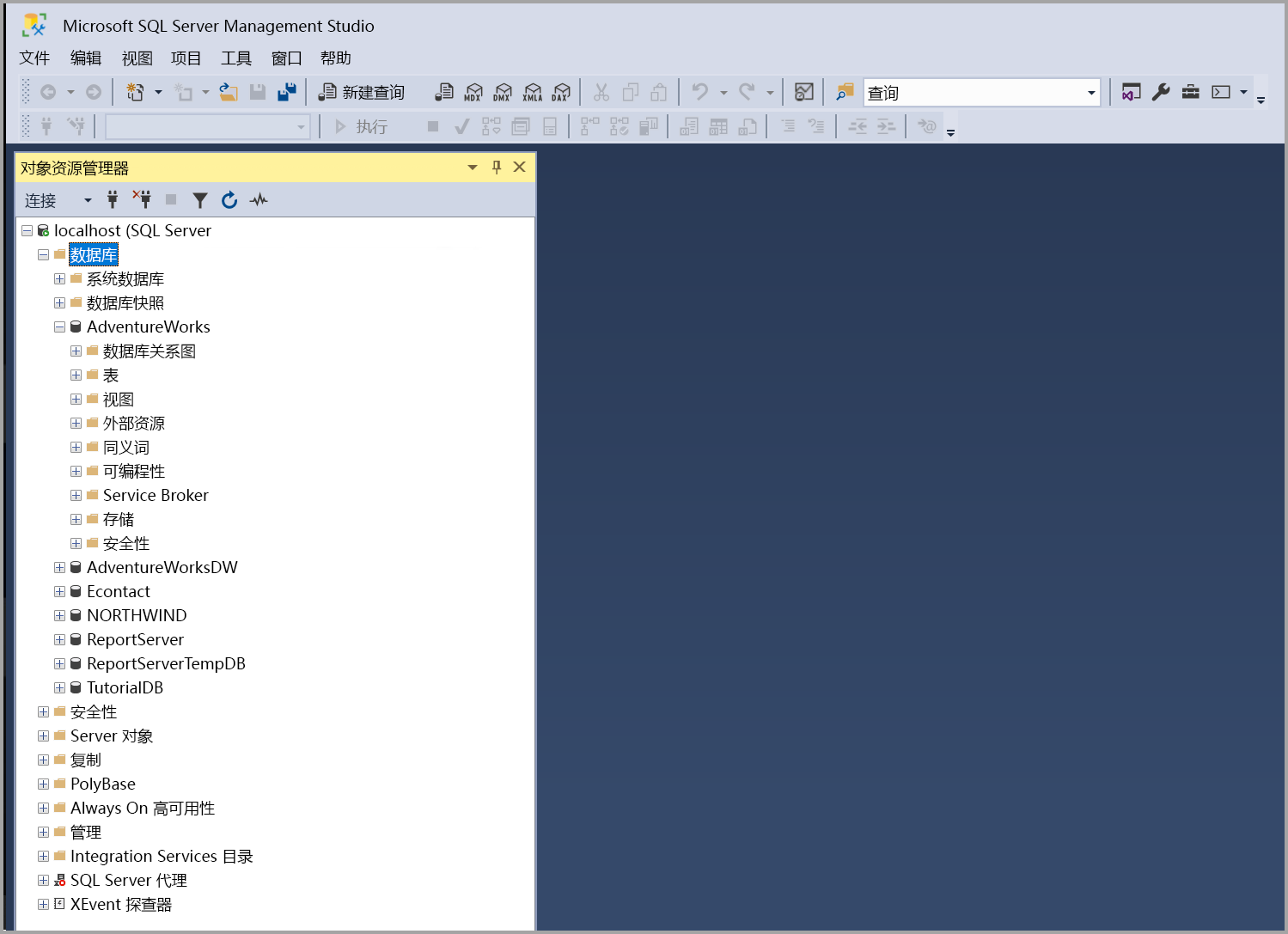The image size is (1288, 934).
Task: Select the XEvent 探查器 node
Action: [x=121, y=904]
